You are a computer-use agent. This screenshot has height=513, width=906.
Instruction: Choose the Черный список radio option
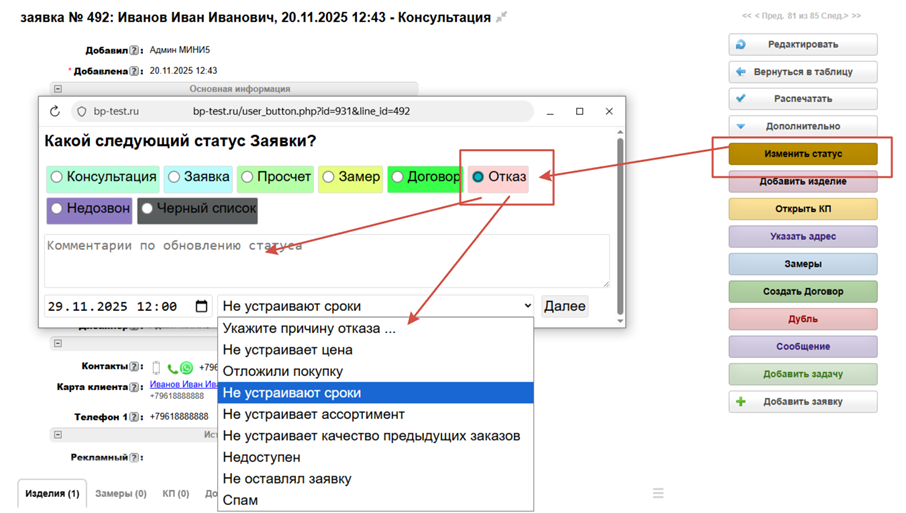coord(147,208)
